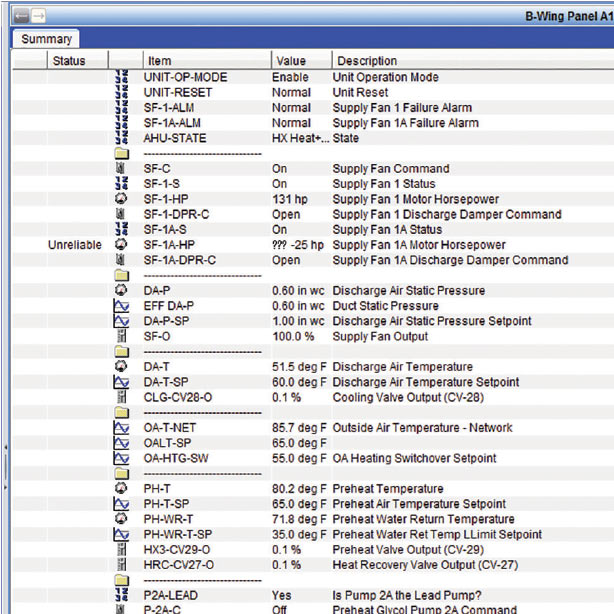This screenshot has width=614, height=614.
Task: Click the multistate icon for UNIT-RESET
Action: coord(121,92)
